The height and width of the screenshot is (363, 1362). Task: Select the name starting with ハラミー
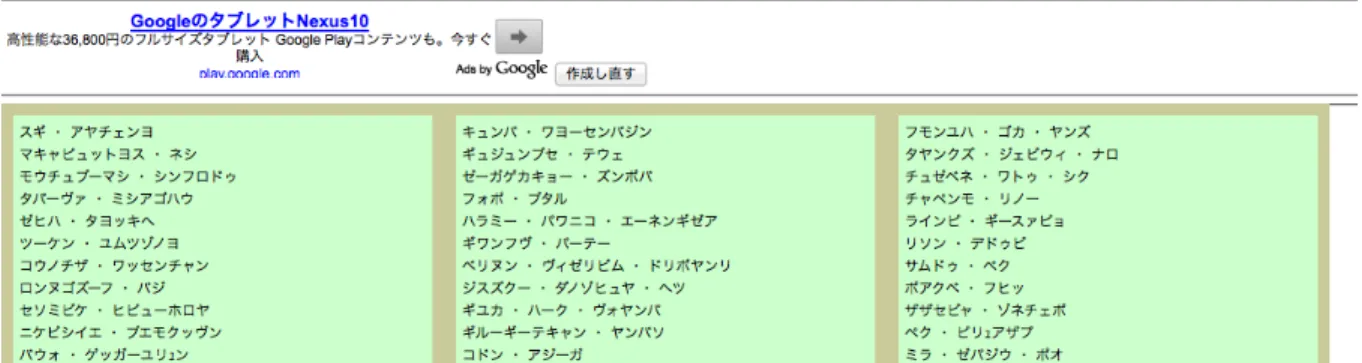point(589,221)
